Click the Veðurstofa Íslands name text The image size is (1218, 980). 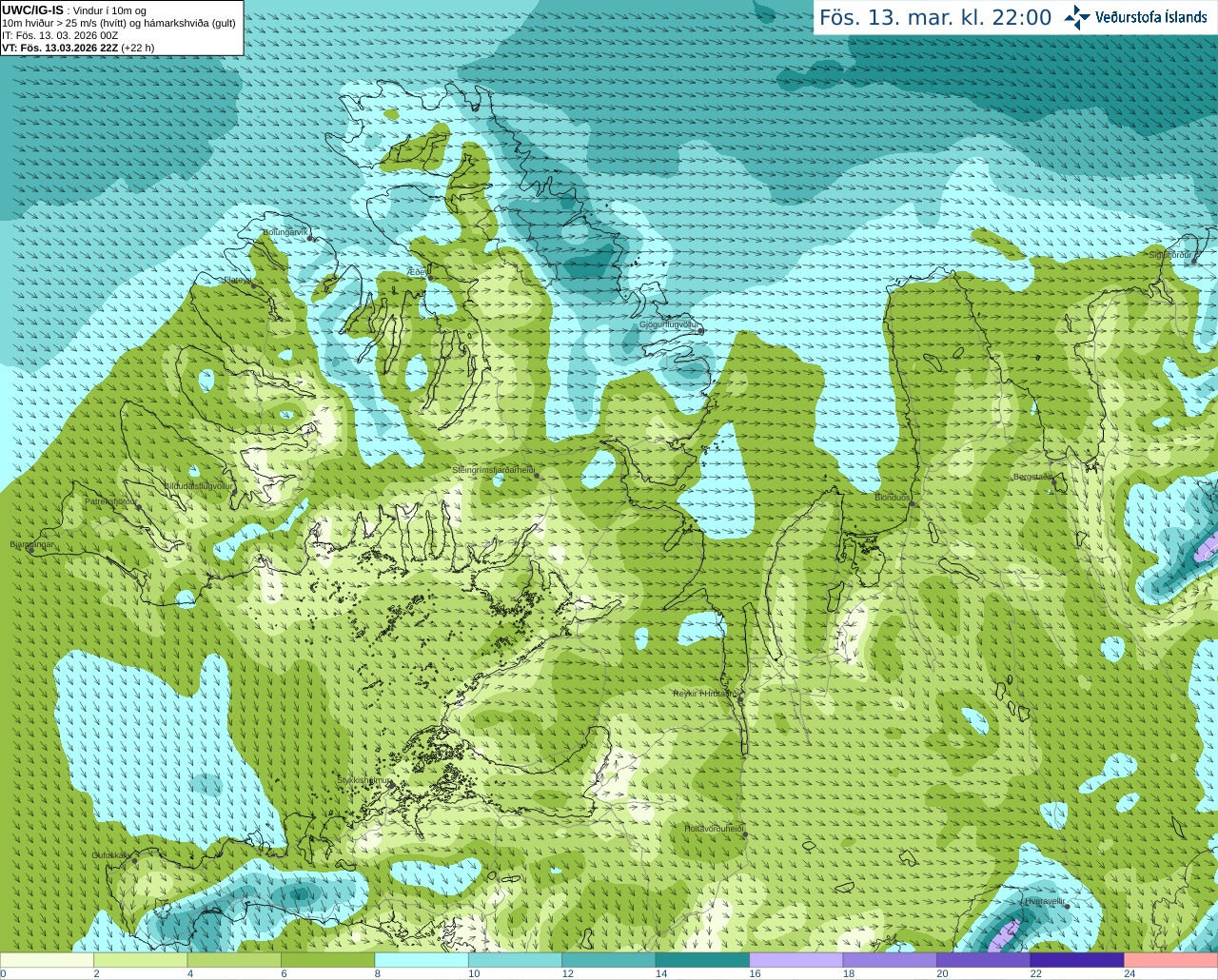[x=1150, y=17]
